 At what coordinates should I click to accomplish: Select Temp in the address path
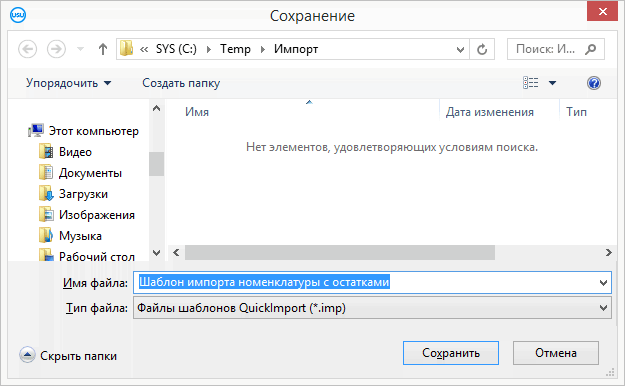(x=236, y=49)
